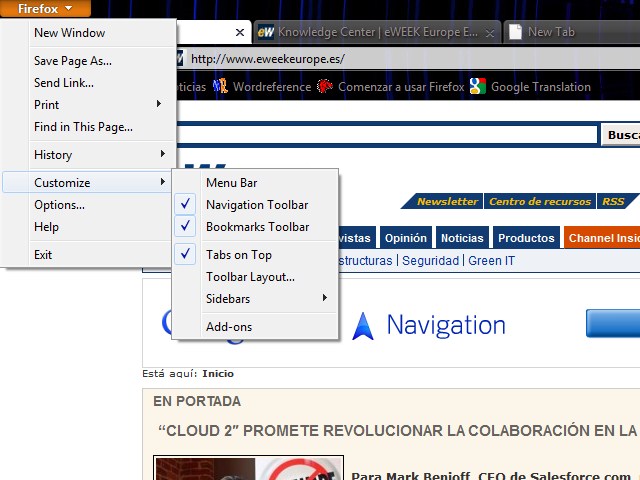
Task: Uncheck Navigation Toolbar checkmark
Action: (x=185, y=204)
